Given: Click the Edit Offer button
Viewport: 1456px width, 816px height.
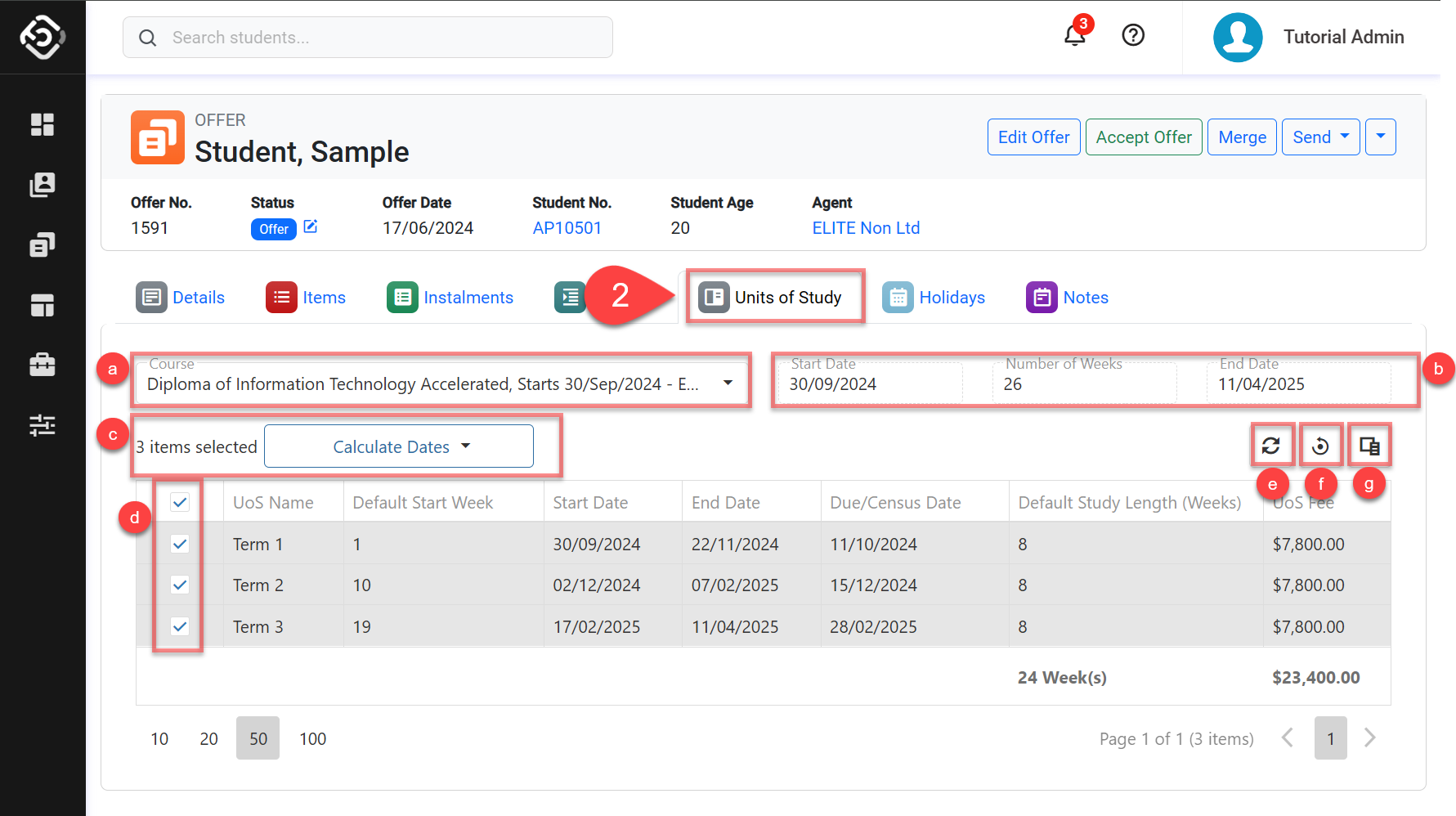Looking at the screenshot, I should [1034, 137].
